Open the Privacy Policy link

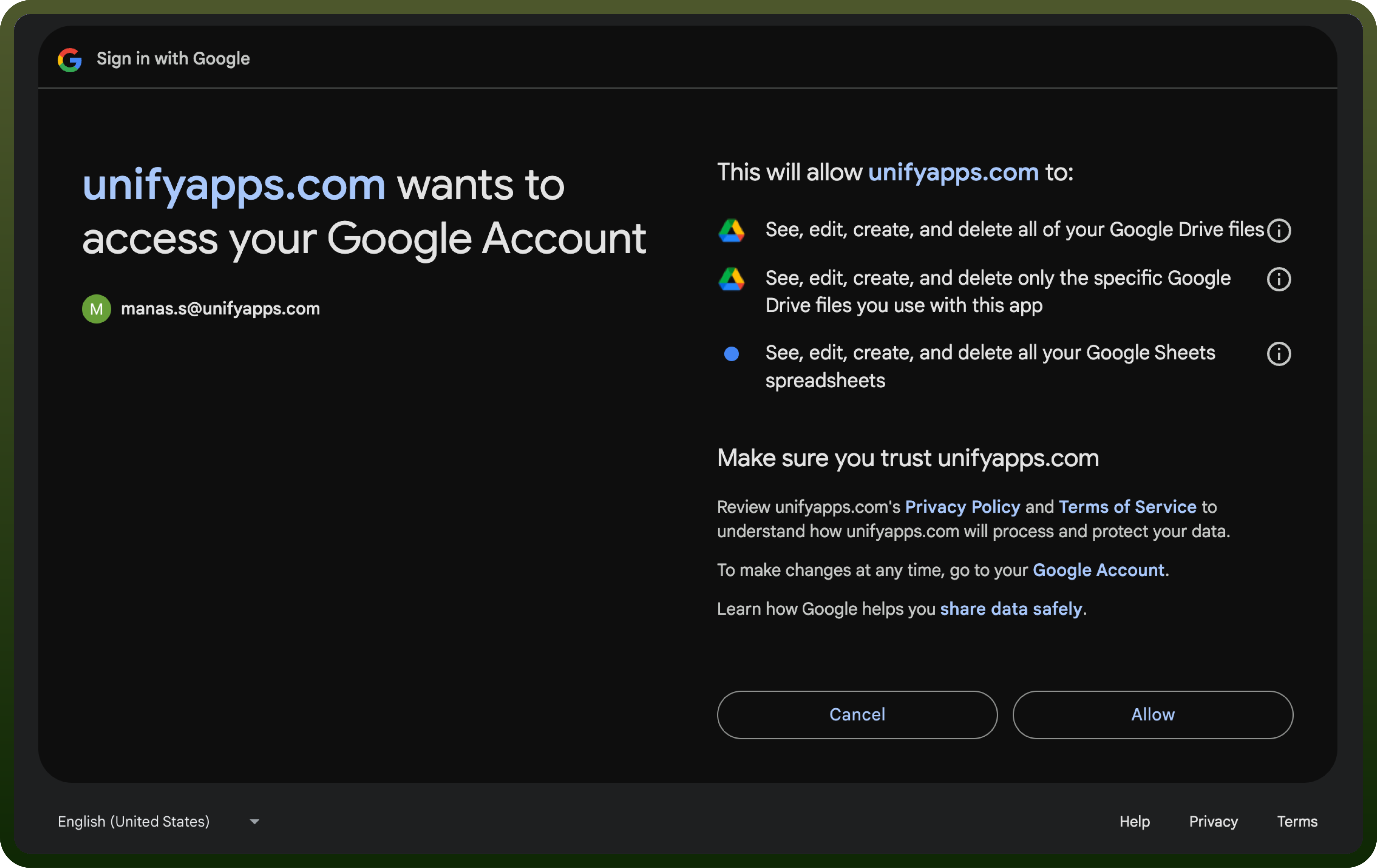[962, 507]
